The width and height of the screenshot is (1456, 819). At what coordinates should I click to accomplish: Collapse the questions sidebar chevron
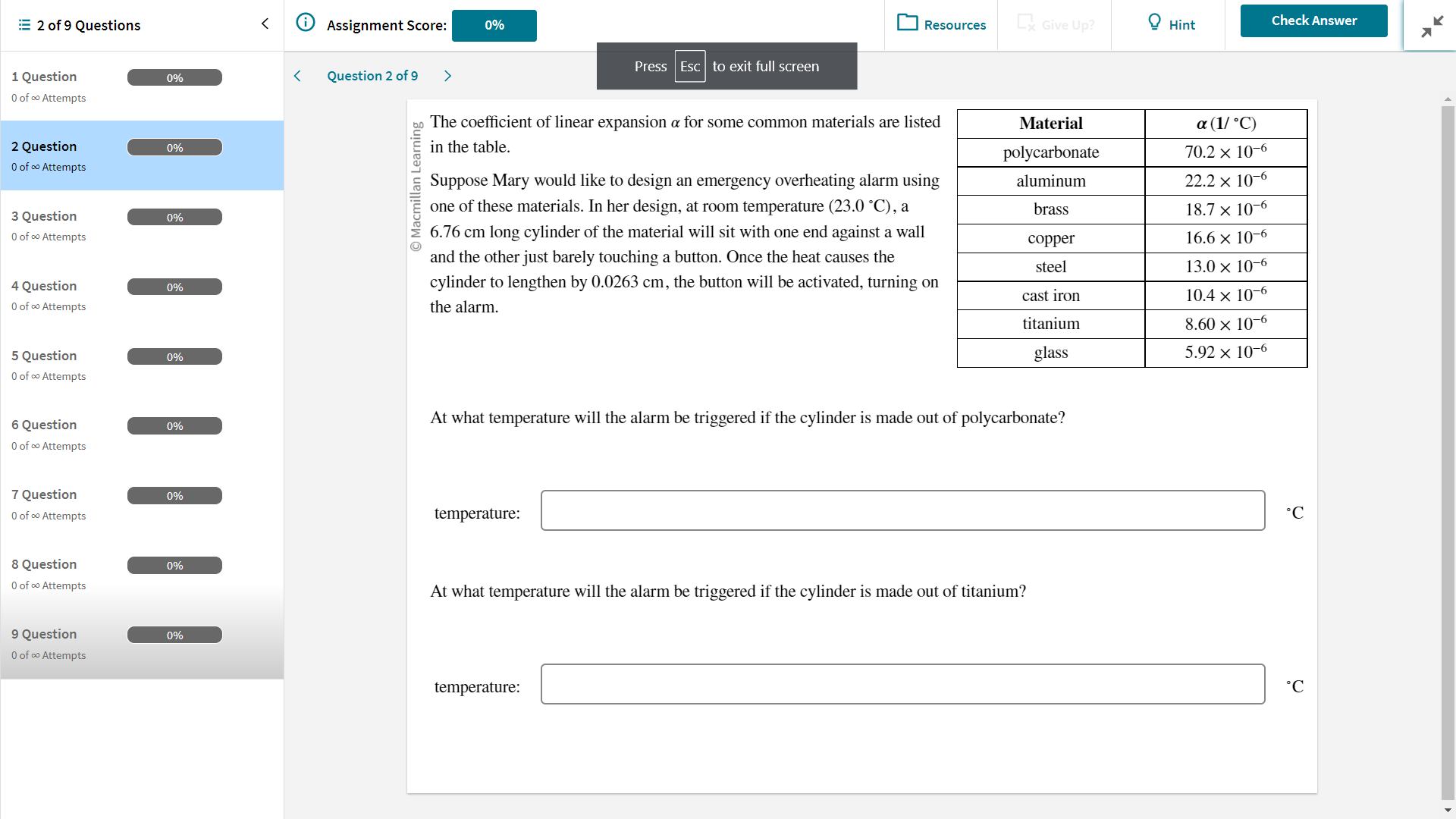click(x=265, y=24)
